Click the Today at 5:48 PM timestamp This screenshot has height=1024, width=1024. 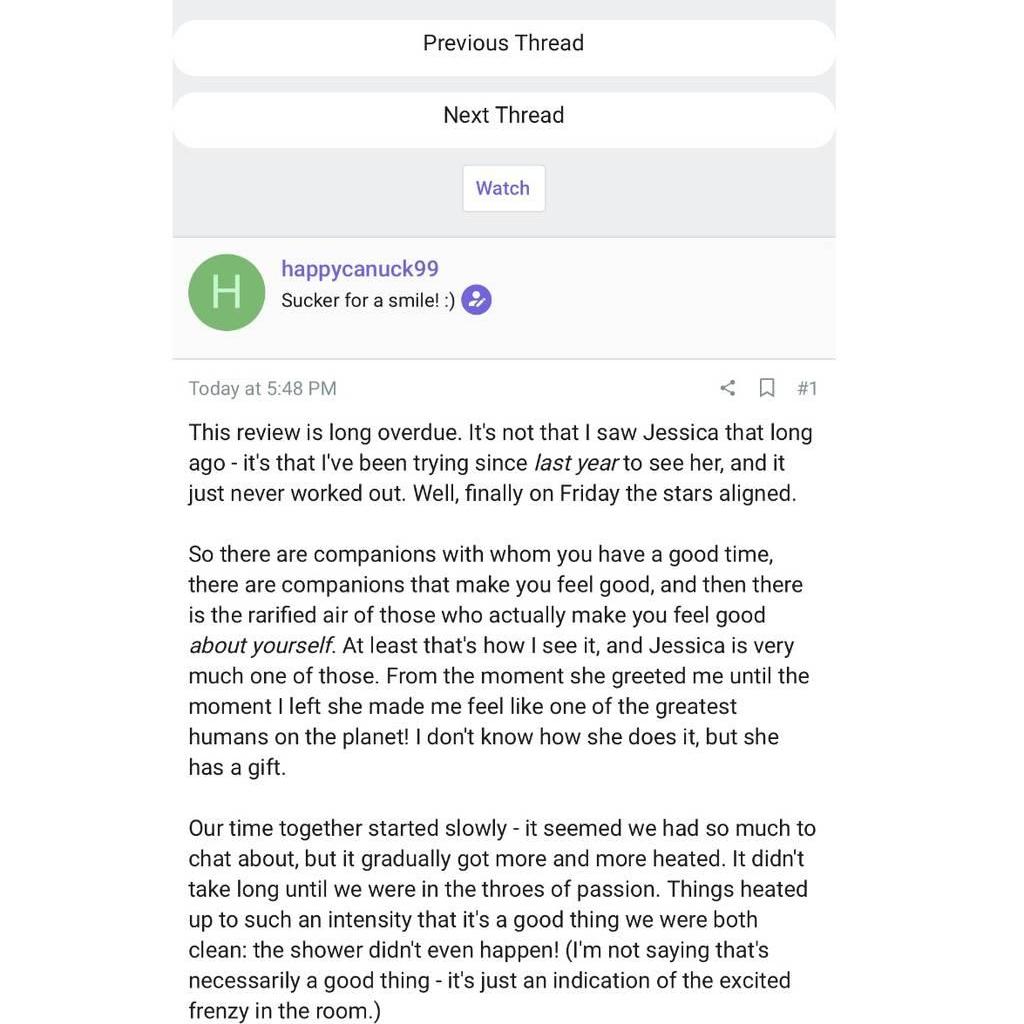[262, 388]
